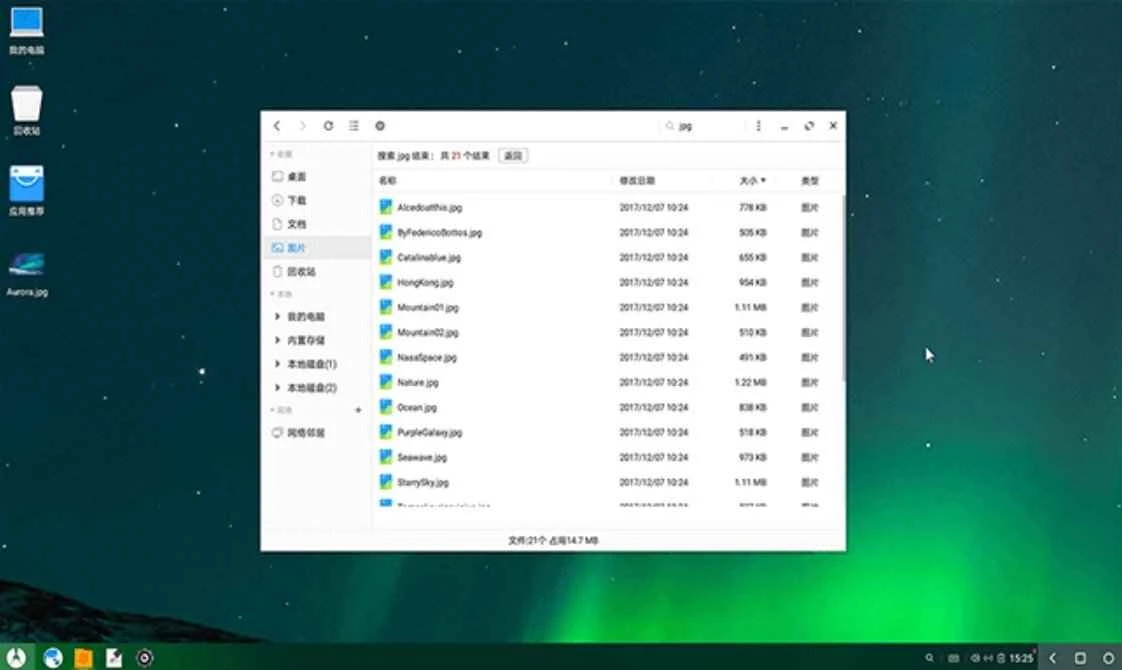1122x670 pixels.
Task: Expand the 内置存储 tree node
Action: coord(278,340)
